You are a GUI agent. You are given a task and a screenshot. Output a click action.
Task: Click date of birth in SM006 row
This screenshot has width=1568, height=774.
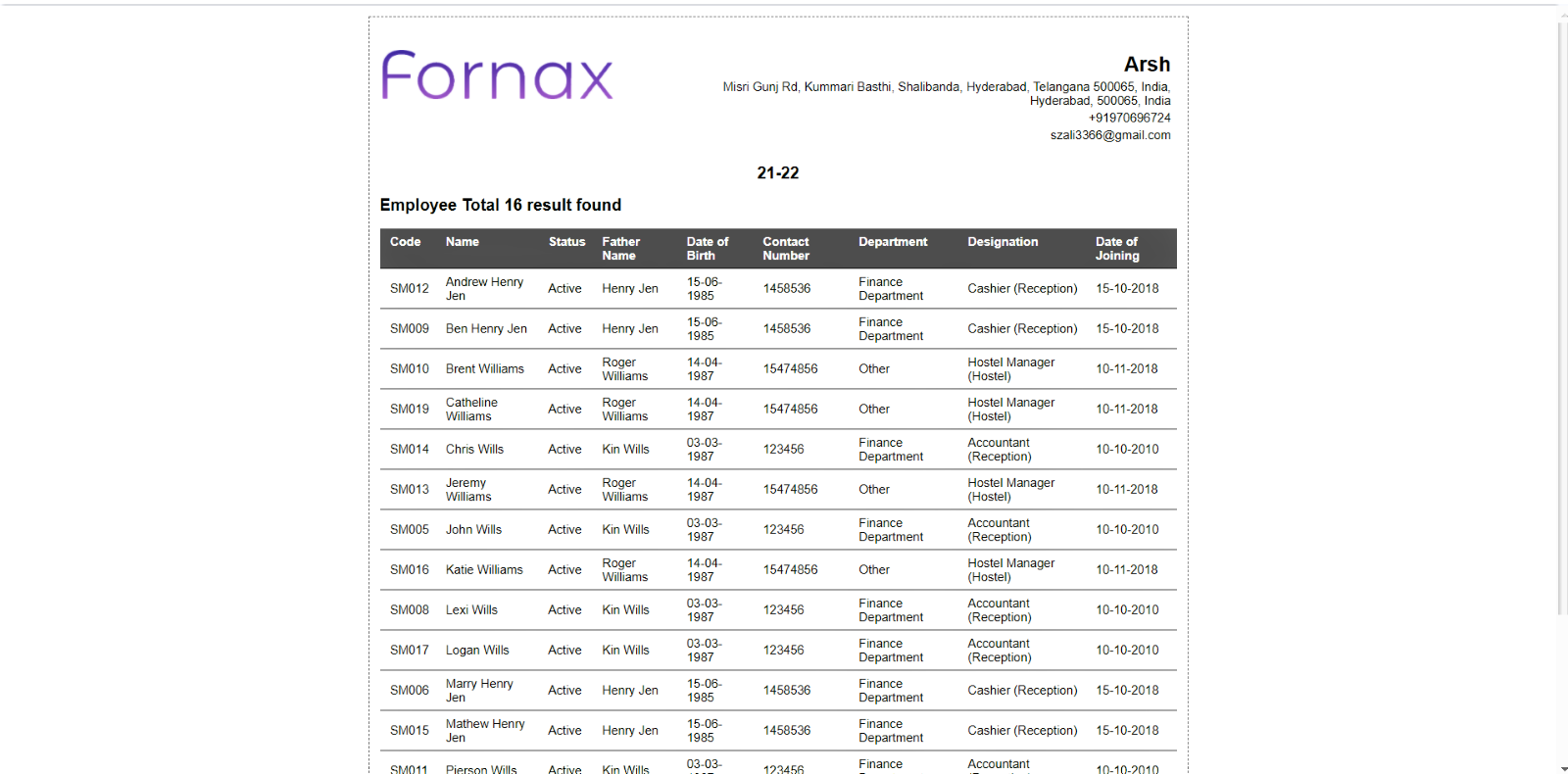pyautogui.click(x=704, y=691)
